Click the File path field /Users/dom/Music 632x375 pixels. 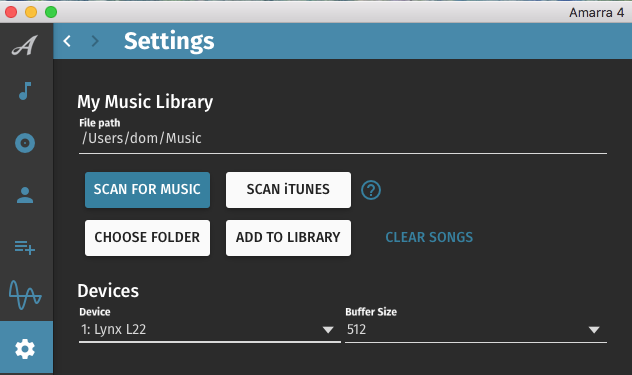click(343, 139)
